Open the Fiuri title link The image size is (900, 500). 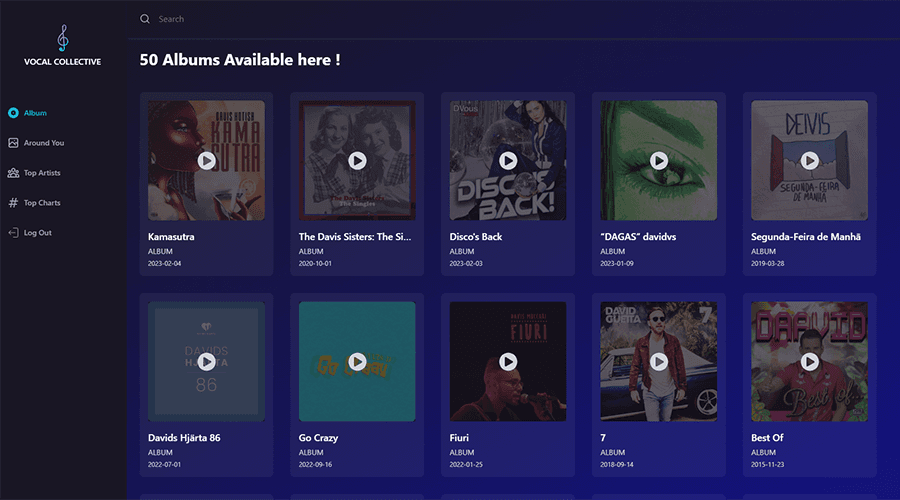(x=459, y=437)
